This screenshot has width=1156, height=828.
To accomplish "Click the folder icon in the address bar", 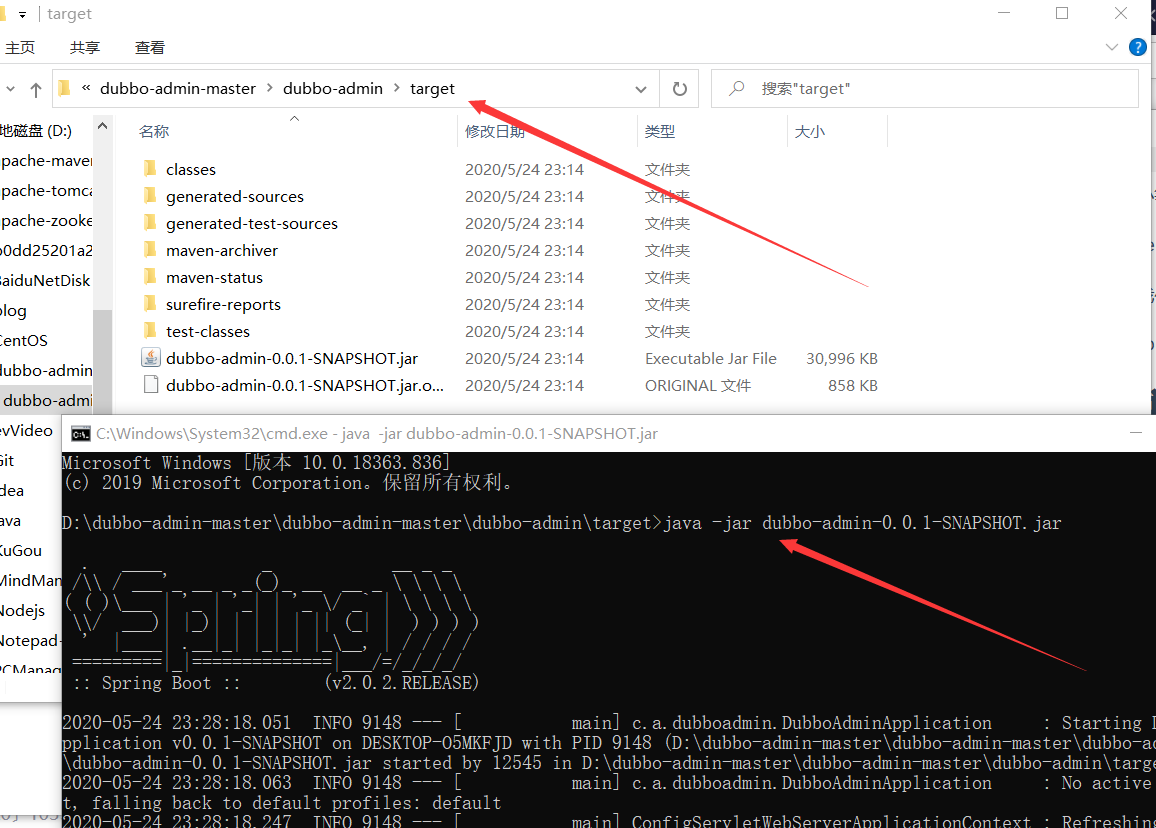I will pyautogui.click(x=64, y=88).
